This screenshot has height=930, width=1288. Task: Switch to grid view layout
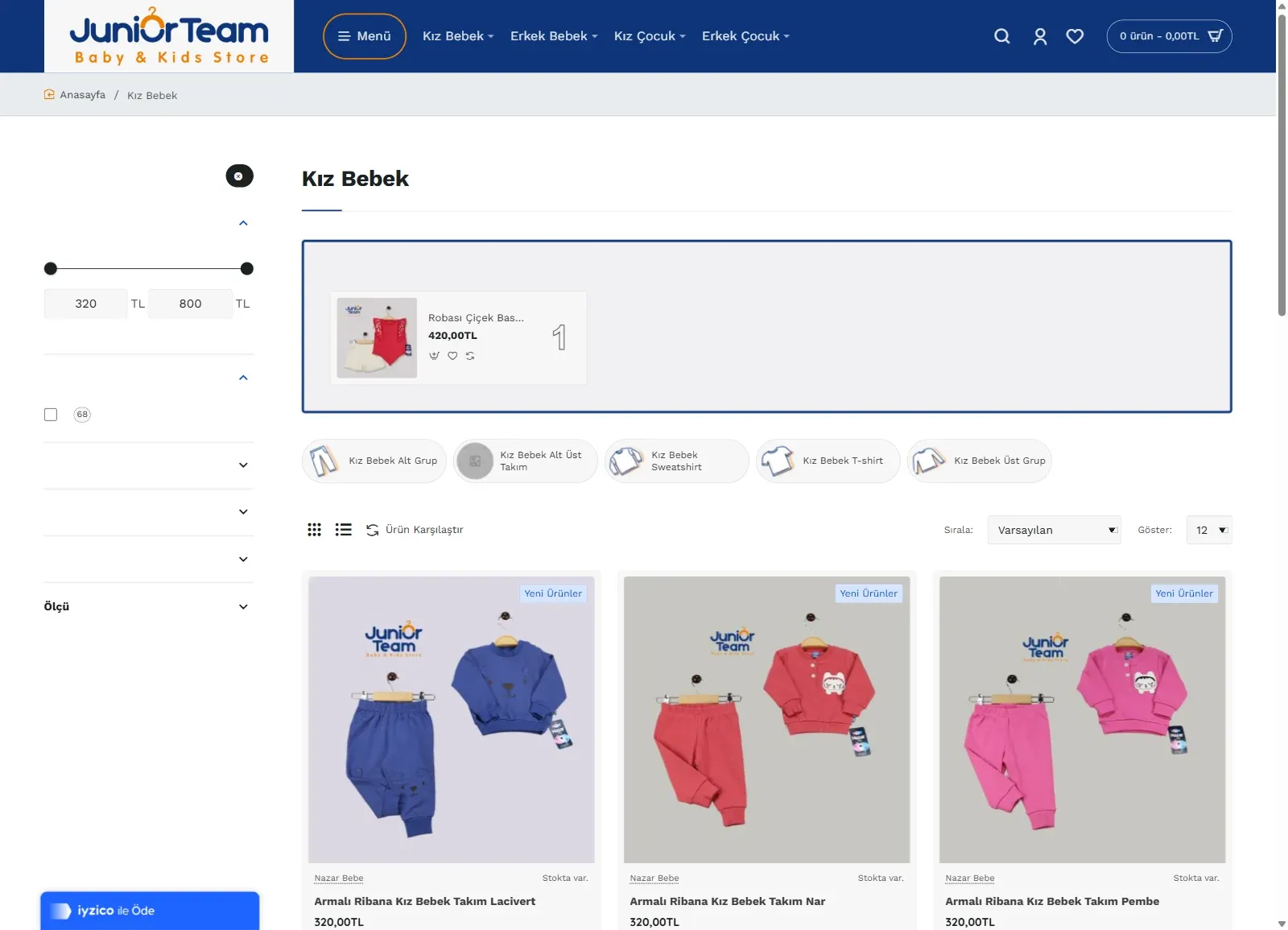click(315, 530)
